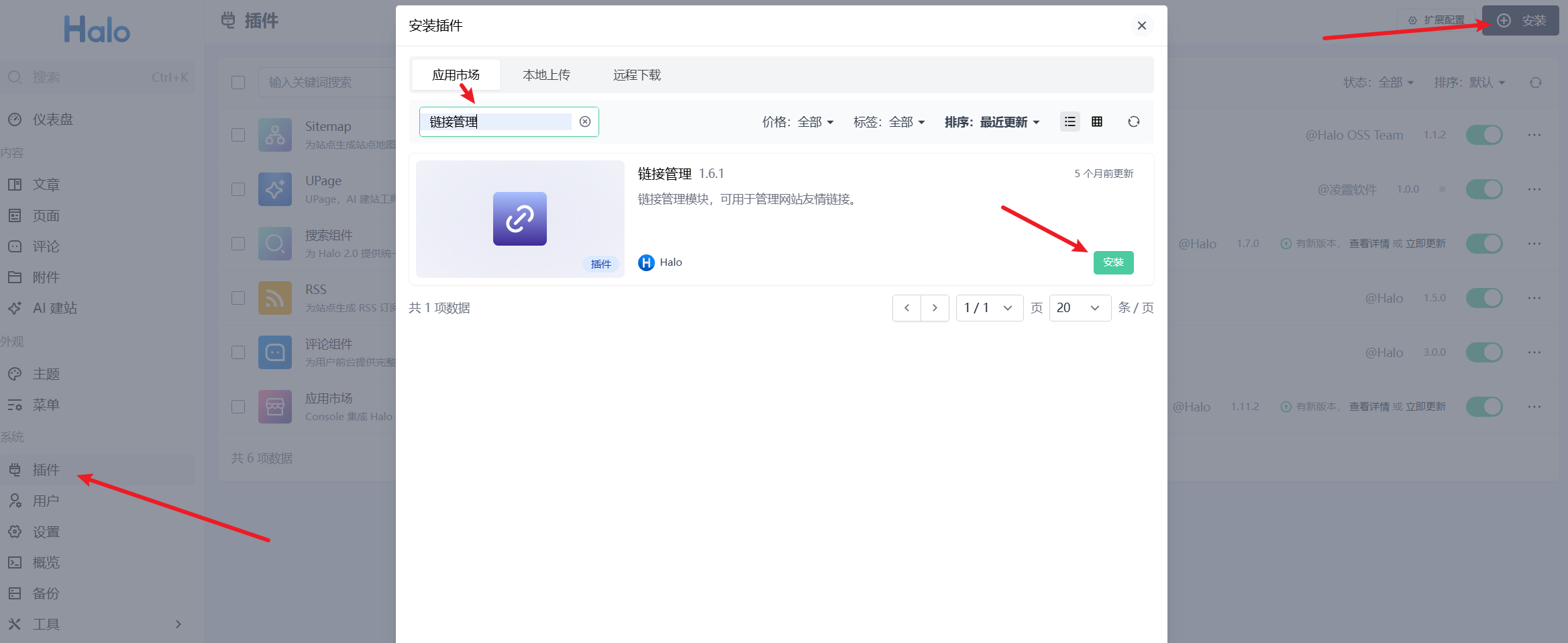
Task: Click the refresh icon in install dialog
Action: (x=1133, y=121)
